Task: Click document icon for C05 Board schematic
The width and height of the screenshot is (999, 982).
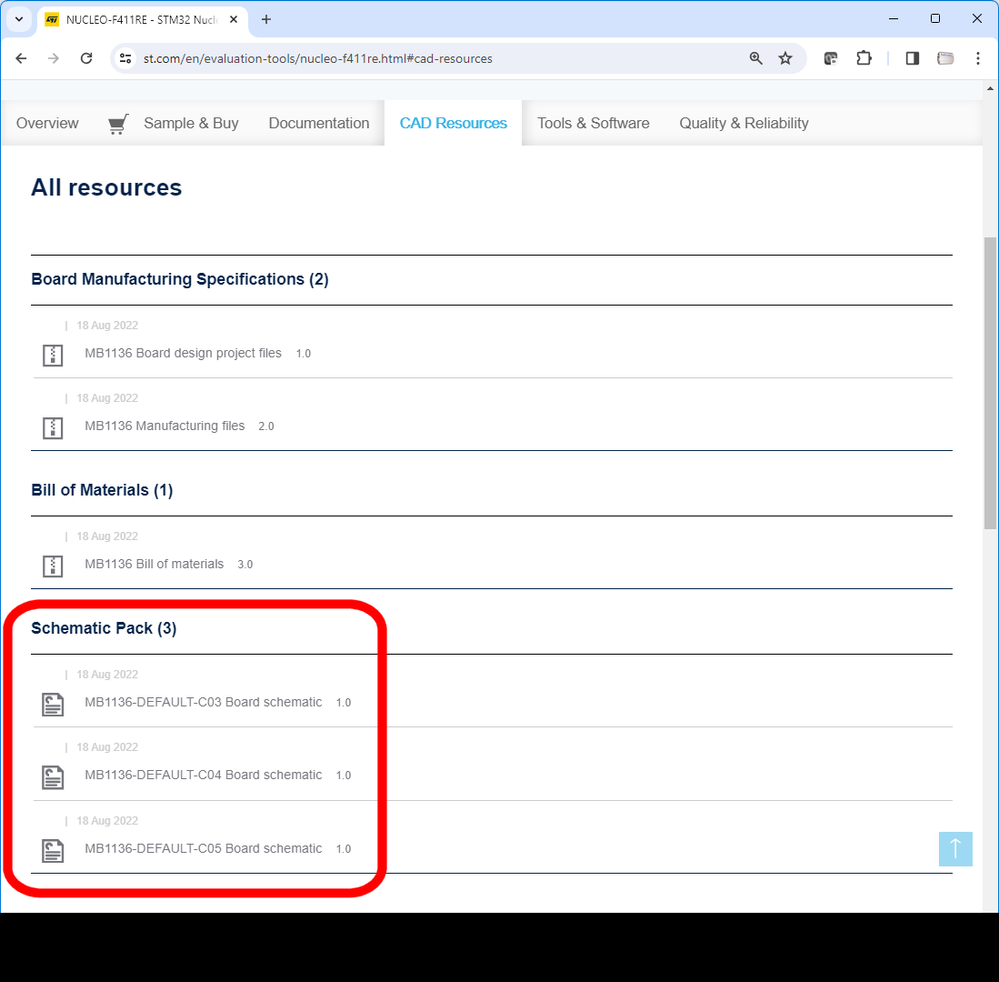Action: click(53, 851)
